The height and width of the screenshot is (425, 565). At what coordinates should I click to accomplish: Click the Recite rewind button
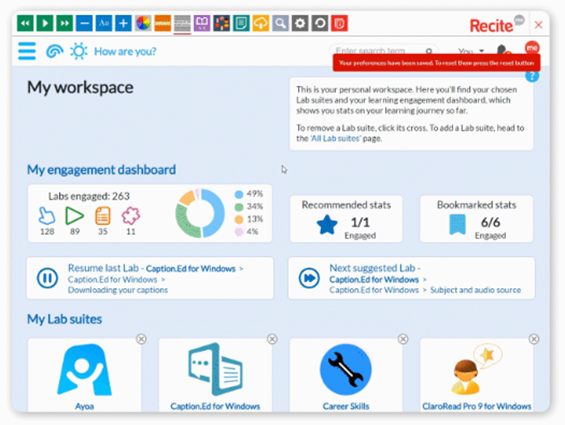point(25,23)
